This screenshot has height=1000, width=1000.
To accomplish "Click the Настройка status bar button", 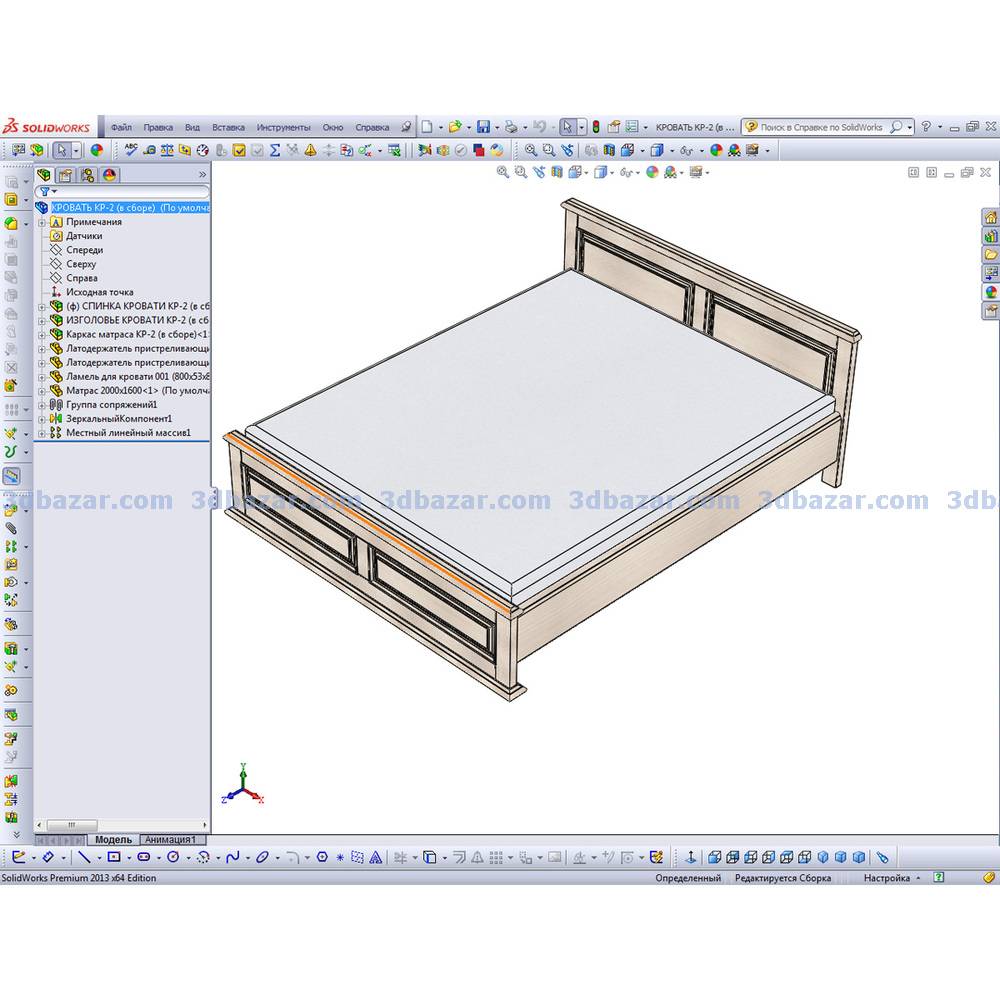I will click(x=887, y=878).
